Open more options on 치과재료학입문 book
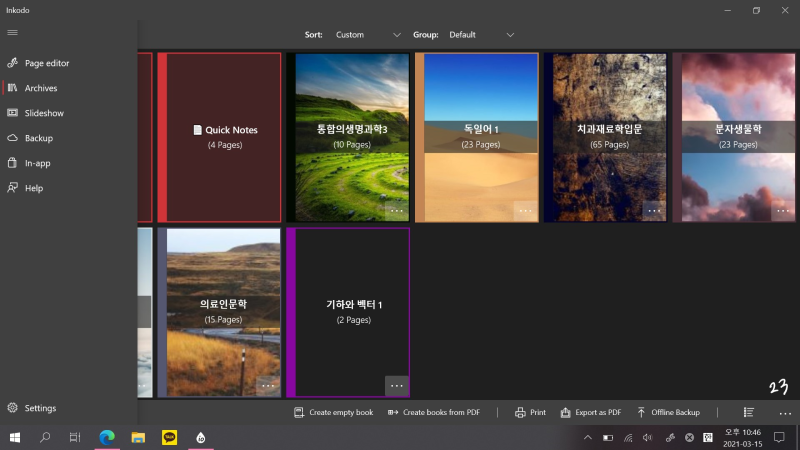Viewport: 800px width, 450px height. tap(654, 211)
